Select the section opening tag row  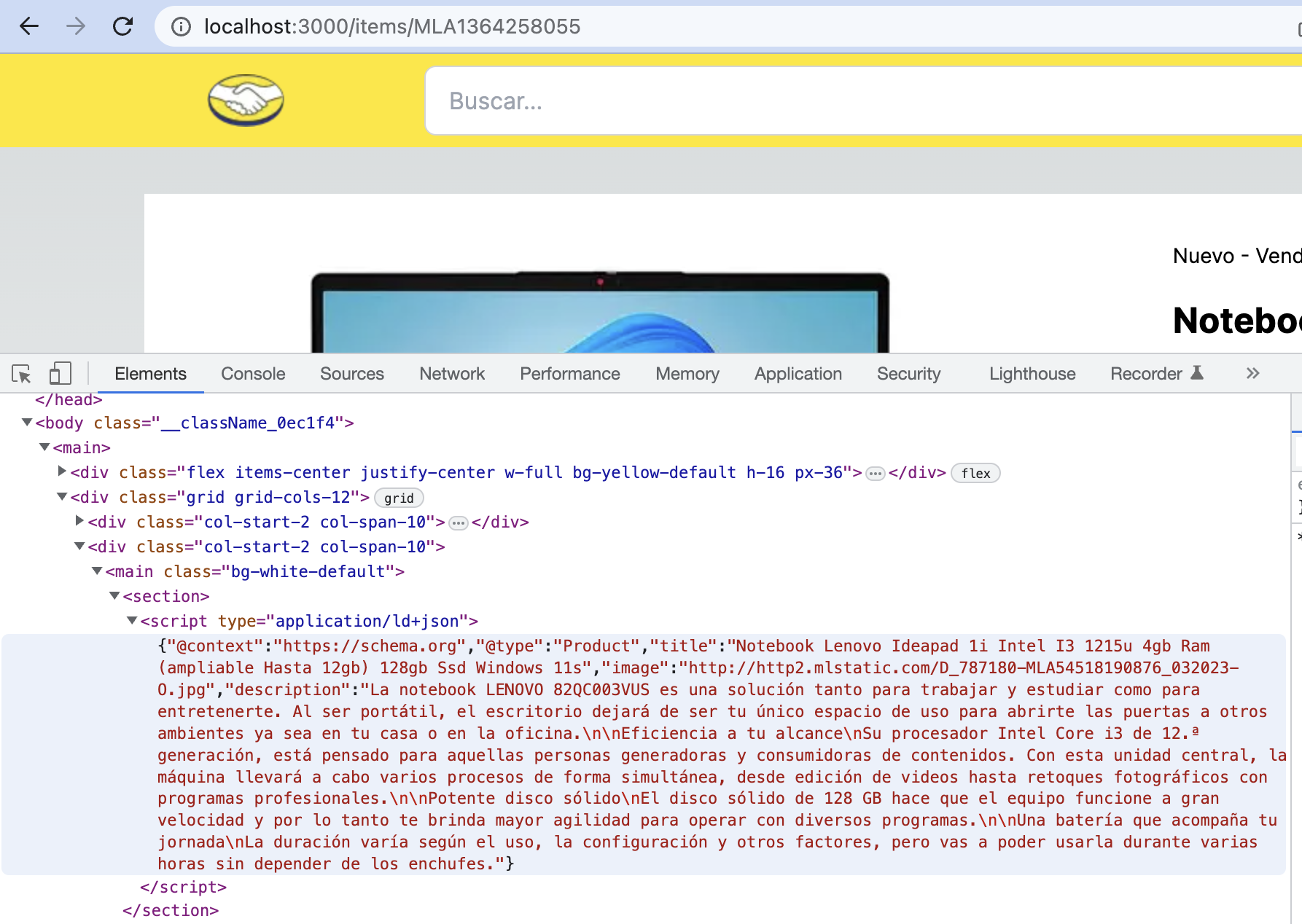pos(166,596)
